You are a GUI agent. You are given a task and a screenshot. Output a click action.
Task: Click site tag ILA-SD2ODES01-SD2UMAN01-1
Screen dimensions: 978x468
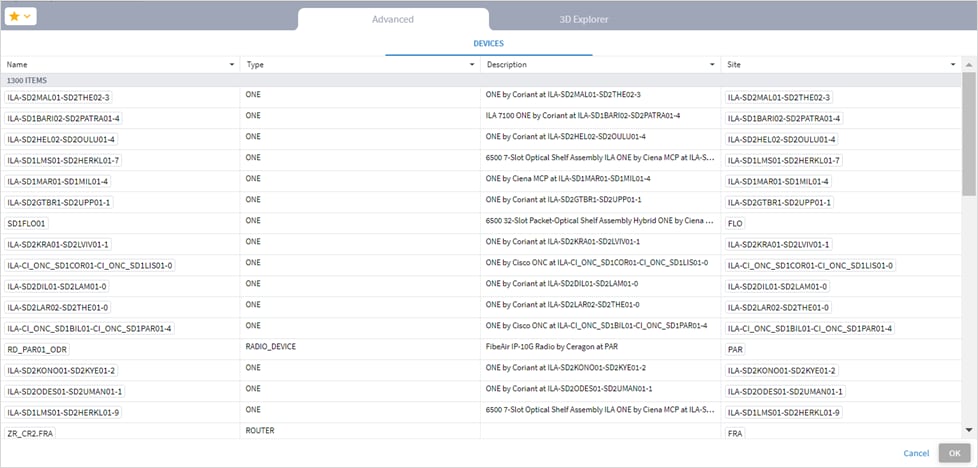784,391
